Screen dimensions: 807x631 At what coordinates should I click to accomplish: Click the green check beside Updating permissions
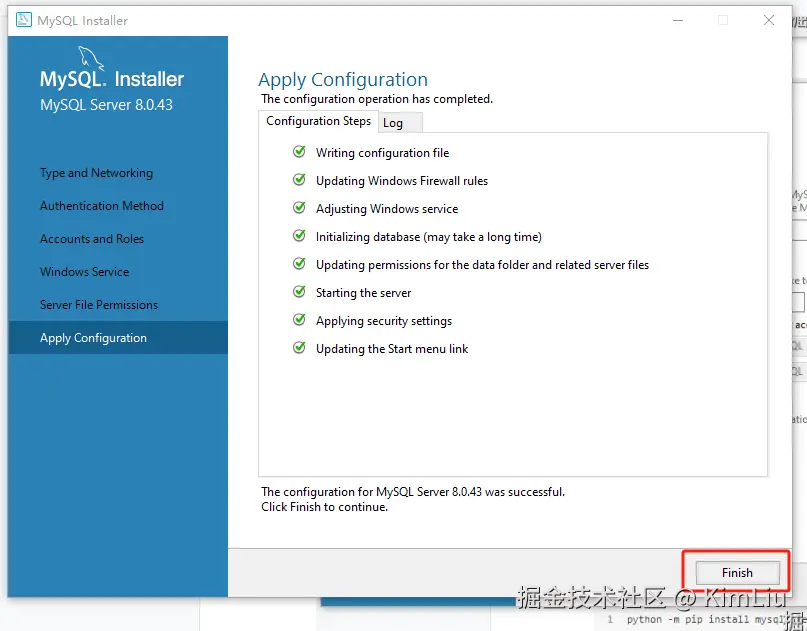tap(299, 264)
